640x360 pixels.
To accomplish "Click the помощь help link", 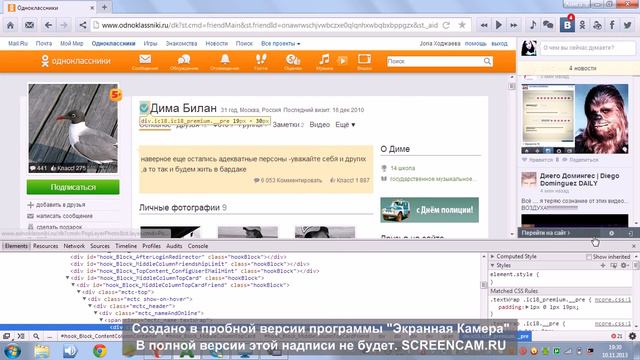I will [476, 43].
